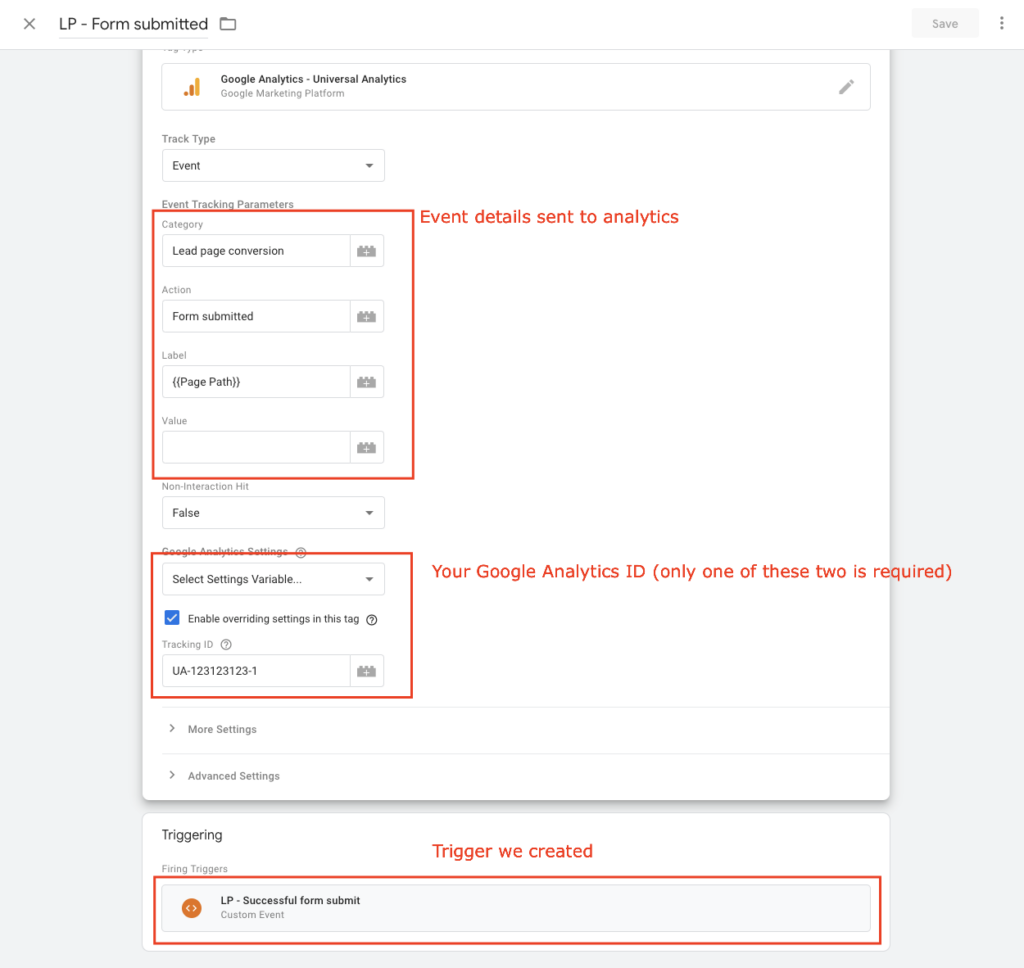This screenshot has height=968, width=1024.
Task: Click the Category field with Lead page conversion
Action: [x=256, y=251]
